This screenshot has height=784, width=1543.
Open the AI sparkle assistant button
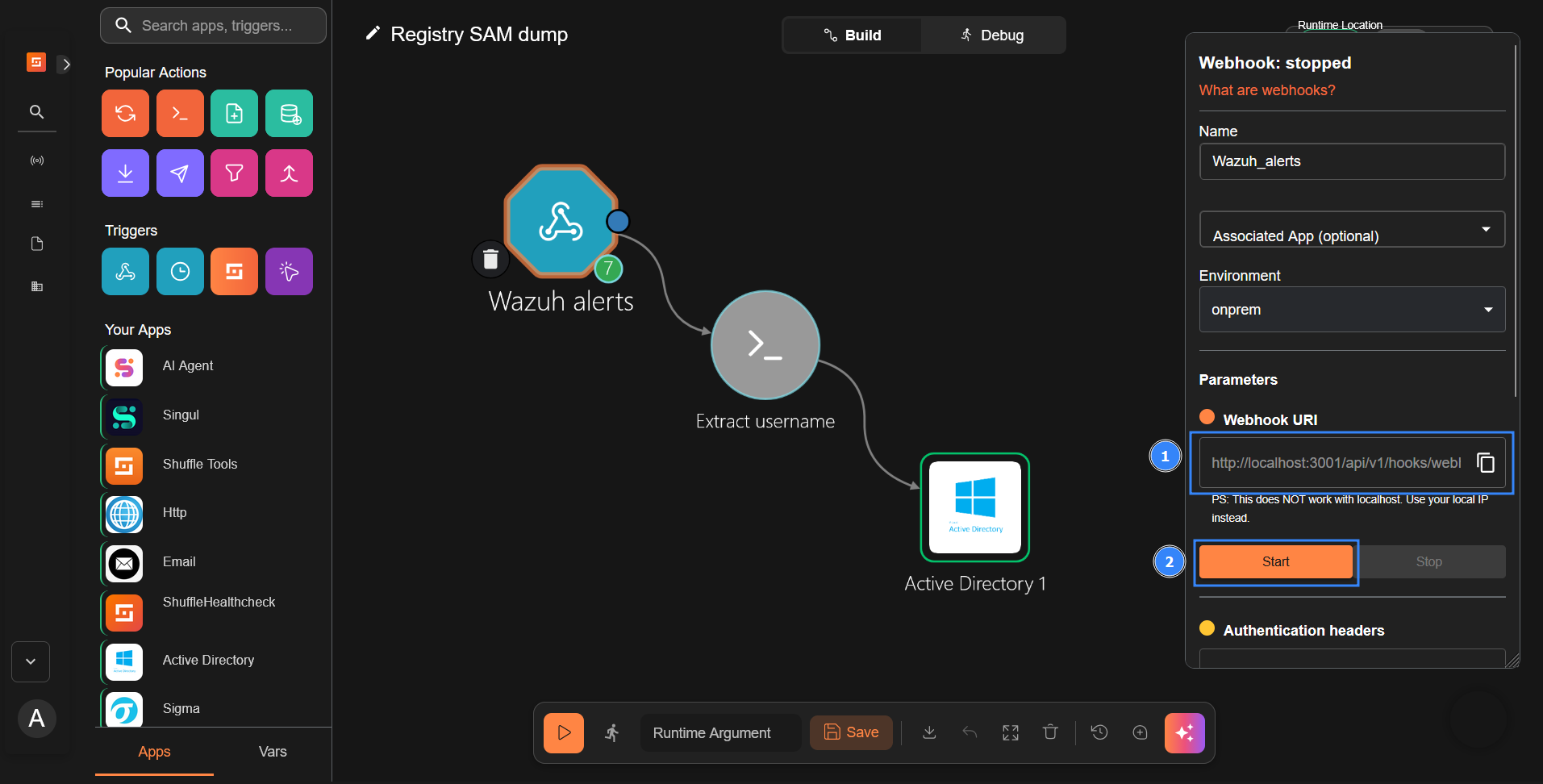[x=1184, y=732]
